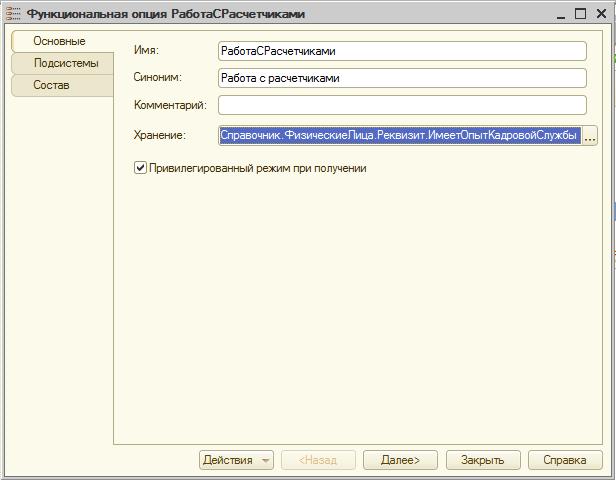Click the Синоним input field
This screenshot has height=480, width=616.
pos(402,78)
